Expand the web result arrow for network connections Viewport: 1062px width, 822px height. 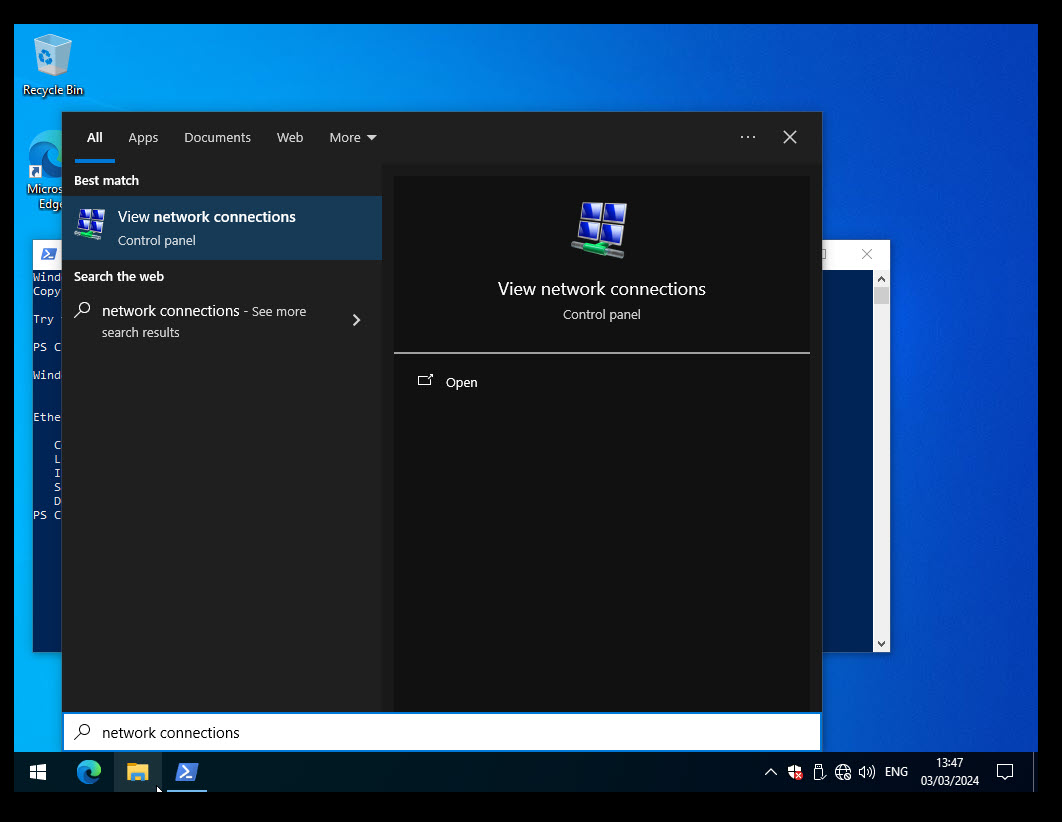[x=356, y=321]
